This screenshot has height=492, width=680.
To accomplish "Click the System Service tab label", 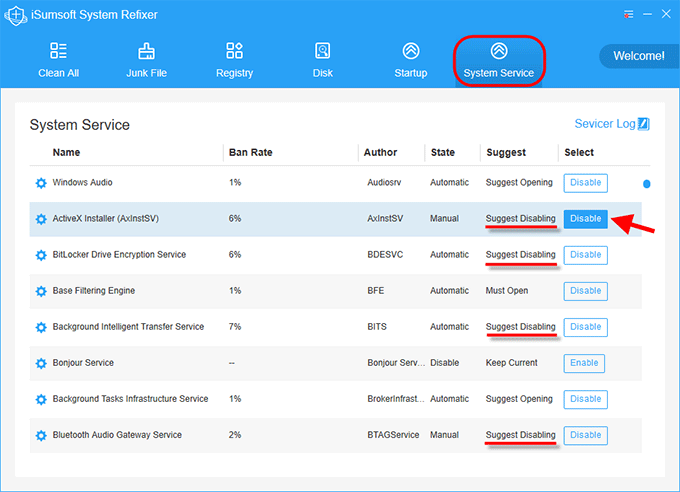I will tap(499, 73).
